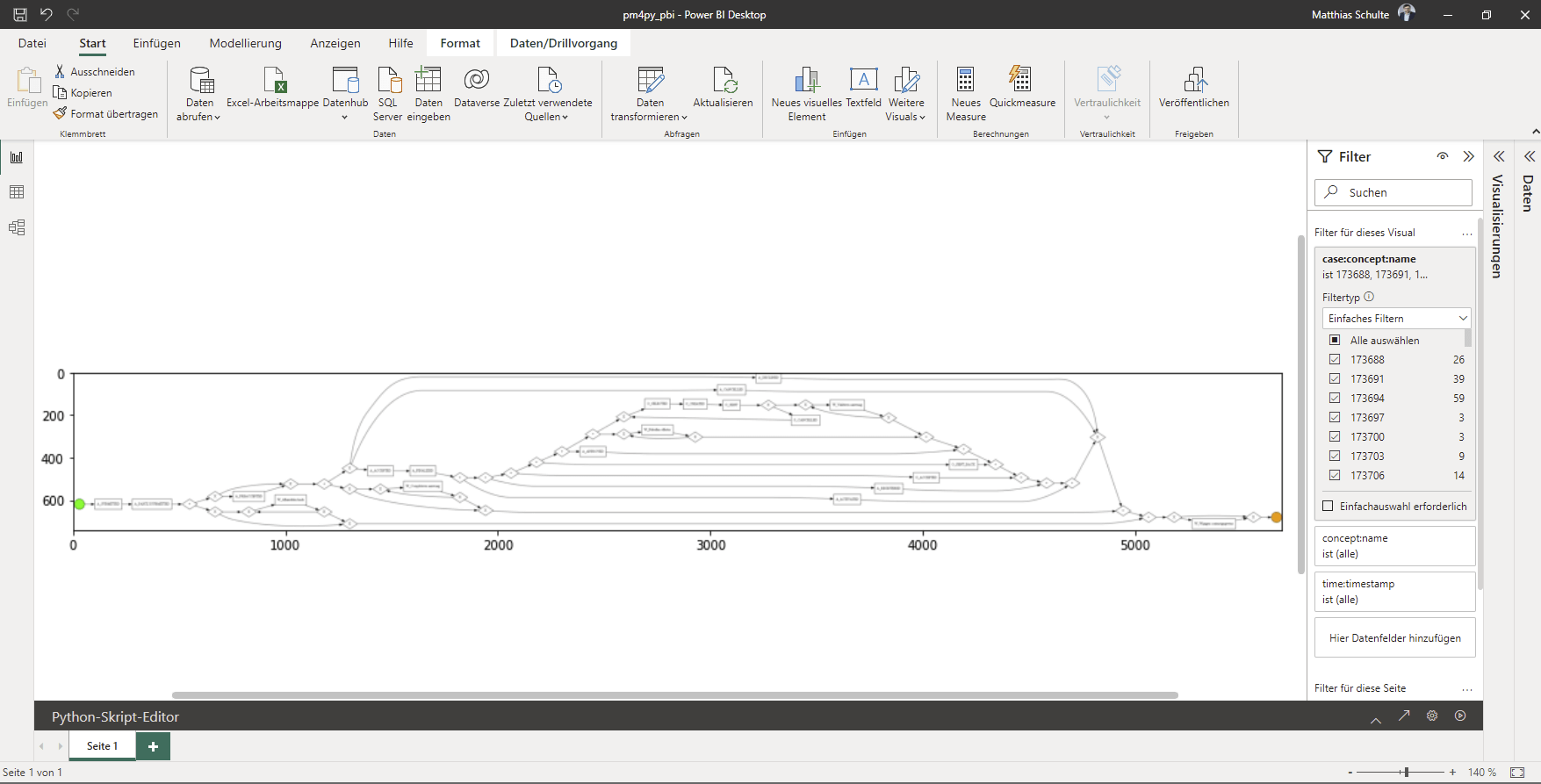Uncheck case 173688
This screenshot has width=1541, height=784.
coord(1335,360)
